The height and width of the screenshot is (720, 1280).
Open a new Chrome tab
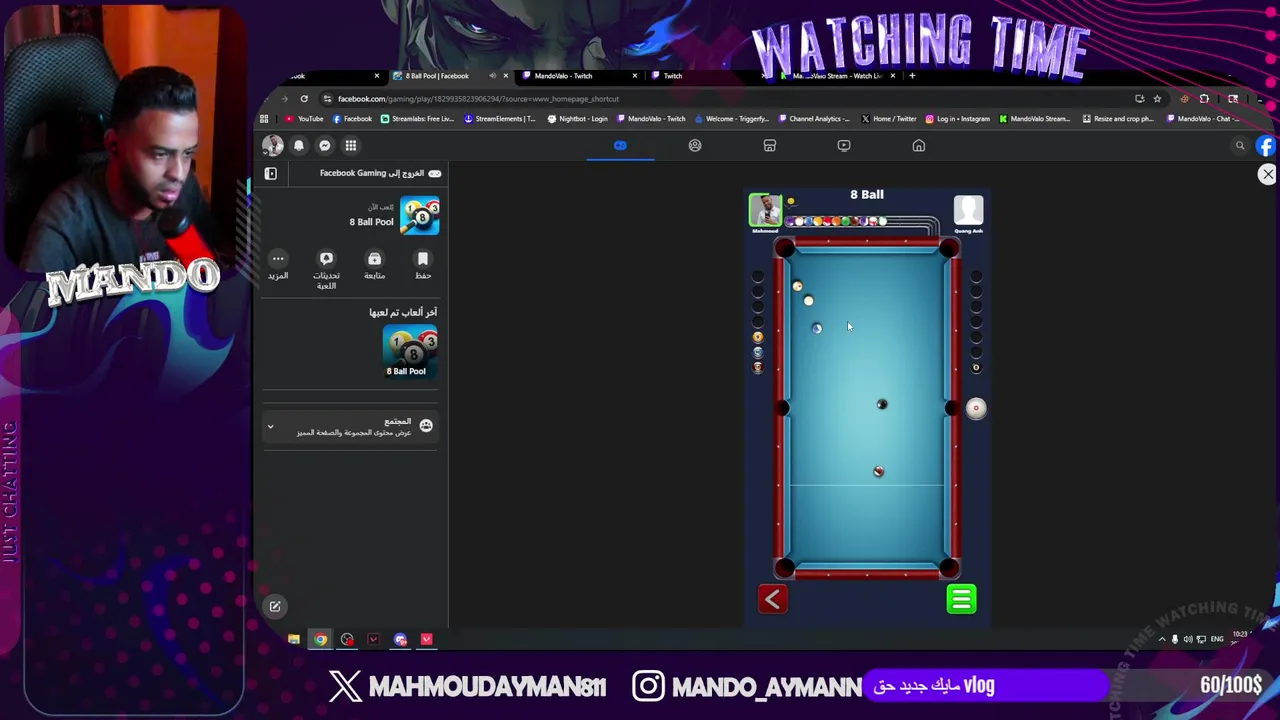point(912,76)
